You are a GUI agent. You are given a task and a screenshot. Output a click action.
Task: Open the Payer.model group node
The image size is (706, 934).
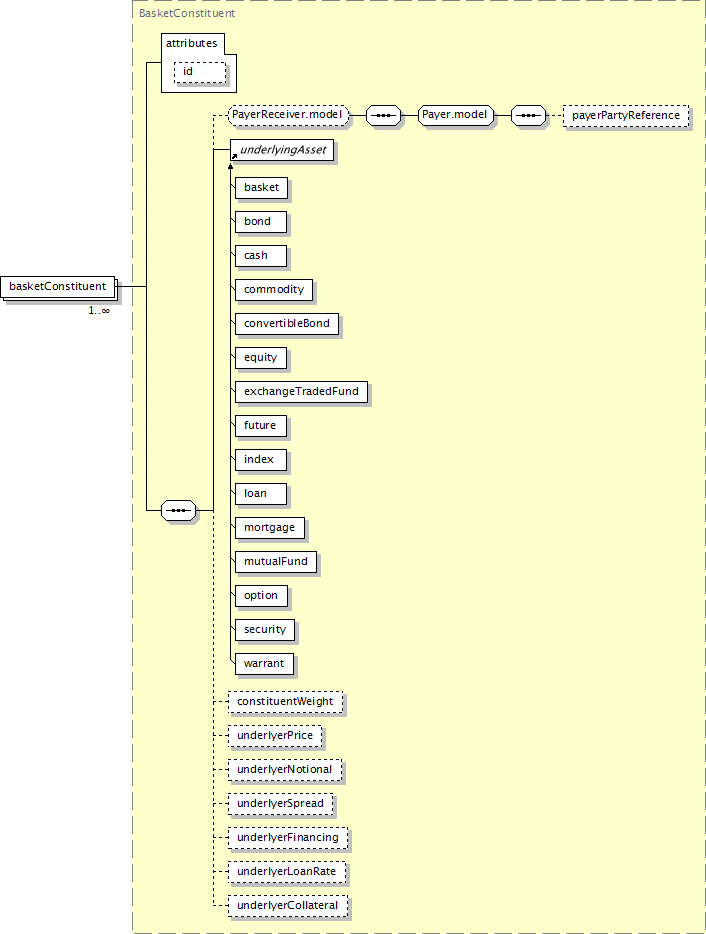tap(455, 116)
